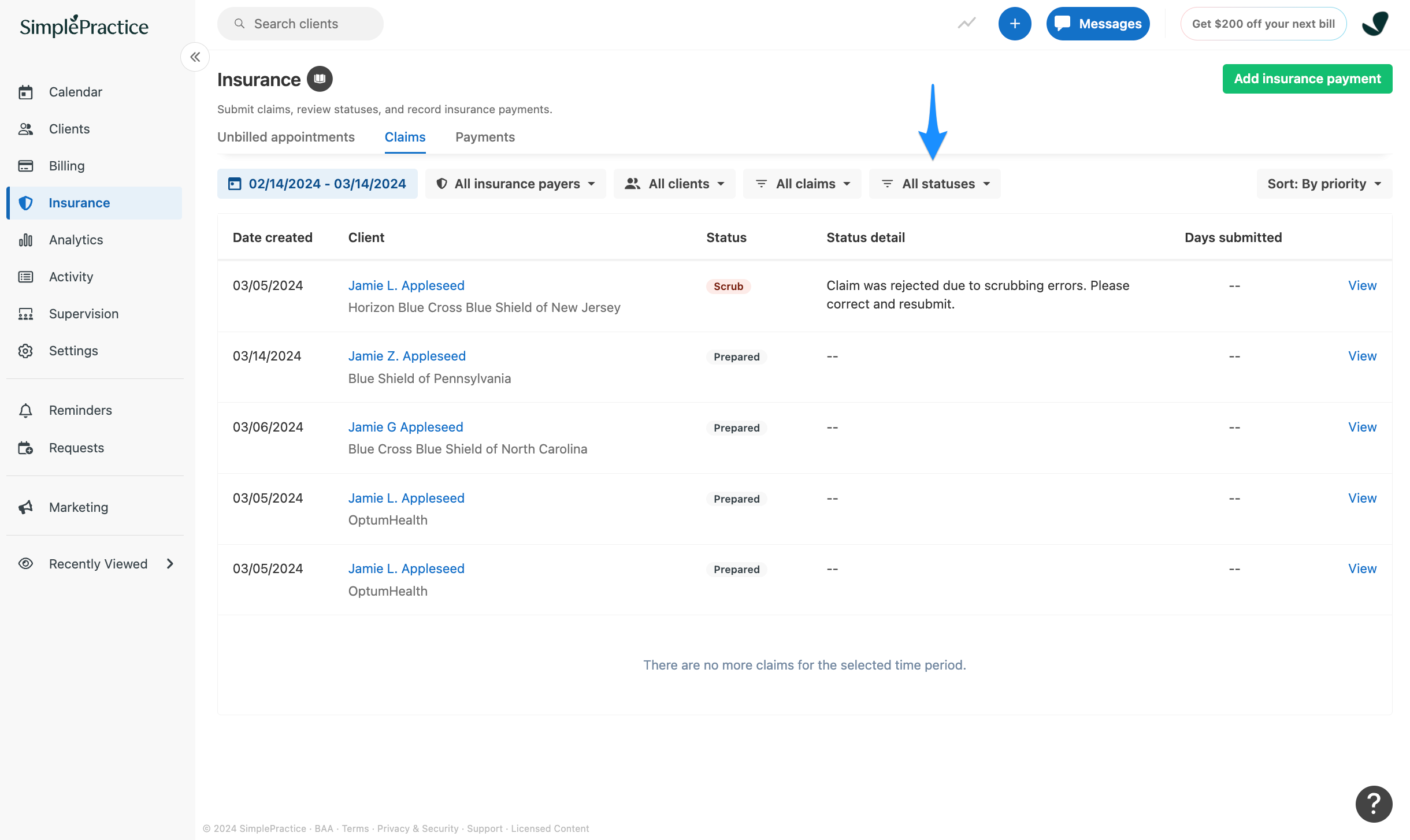The image size is (1410, 840).
Task: Open the Terms footer link
Action: [x=355, y=828]
